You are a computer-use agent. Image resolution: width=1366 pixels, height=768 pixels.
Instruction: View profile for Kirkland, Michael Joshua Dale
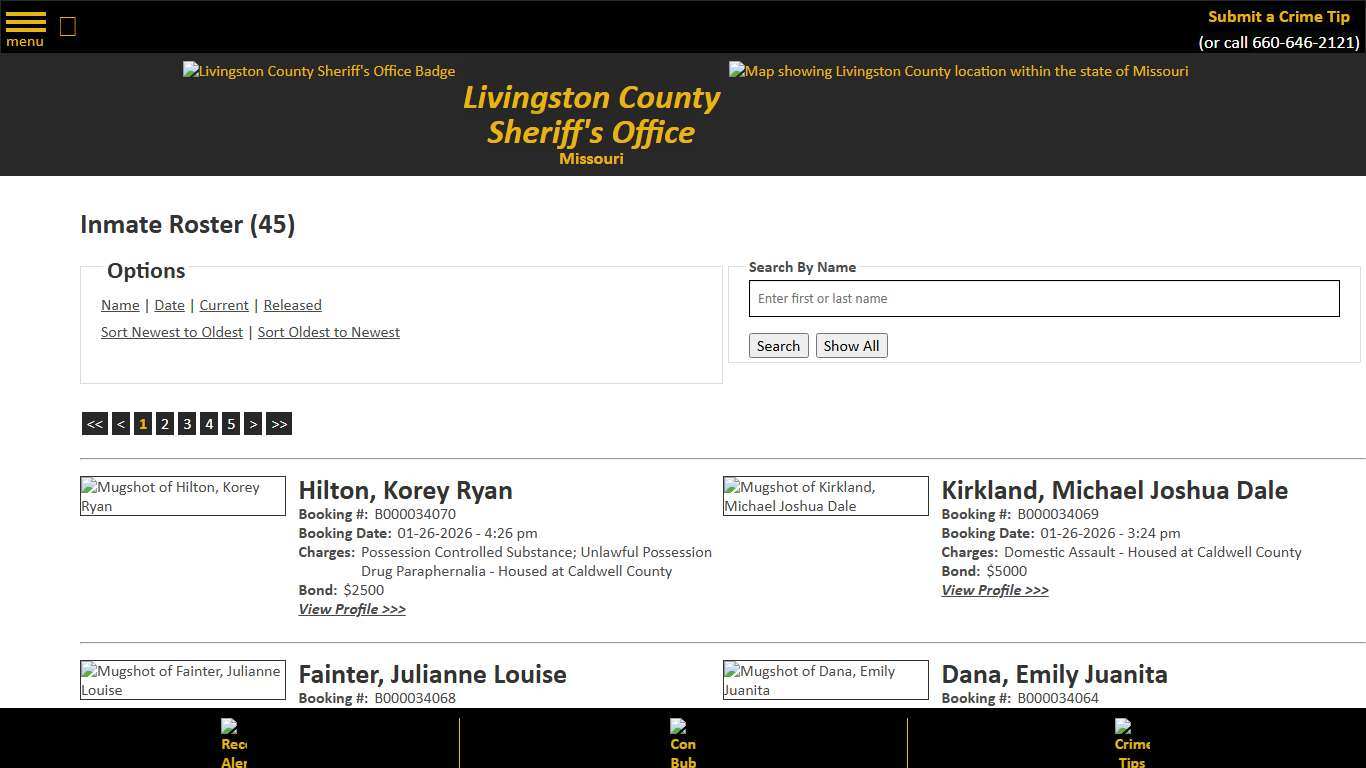click(994, 590)
